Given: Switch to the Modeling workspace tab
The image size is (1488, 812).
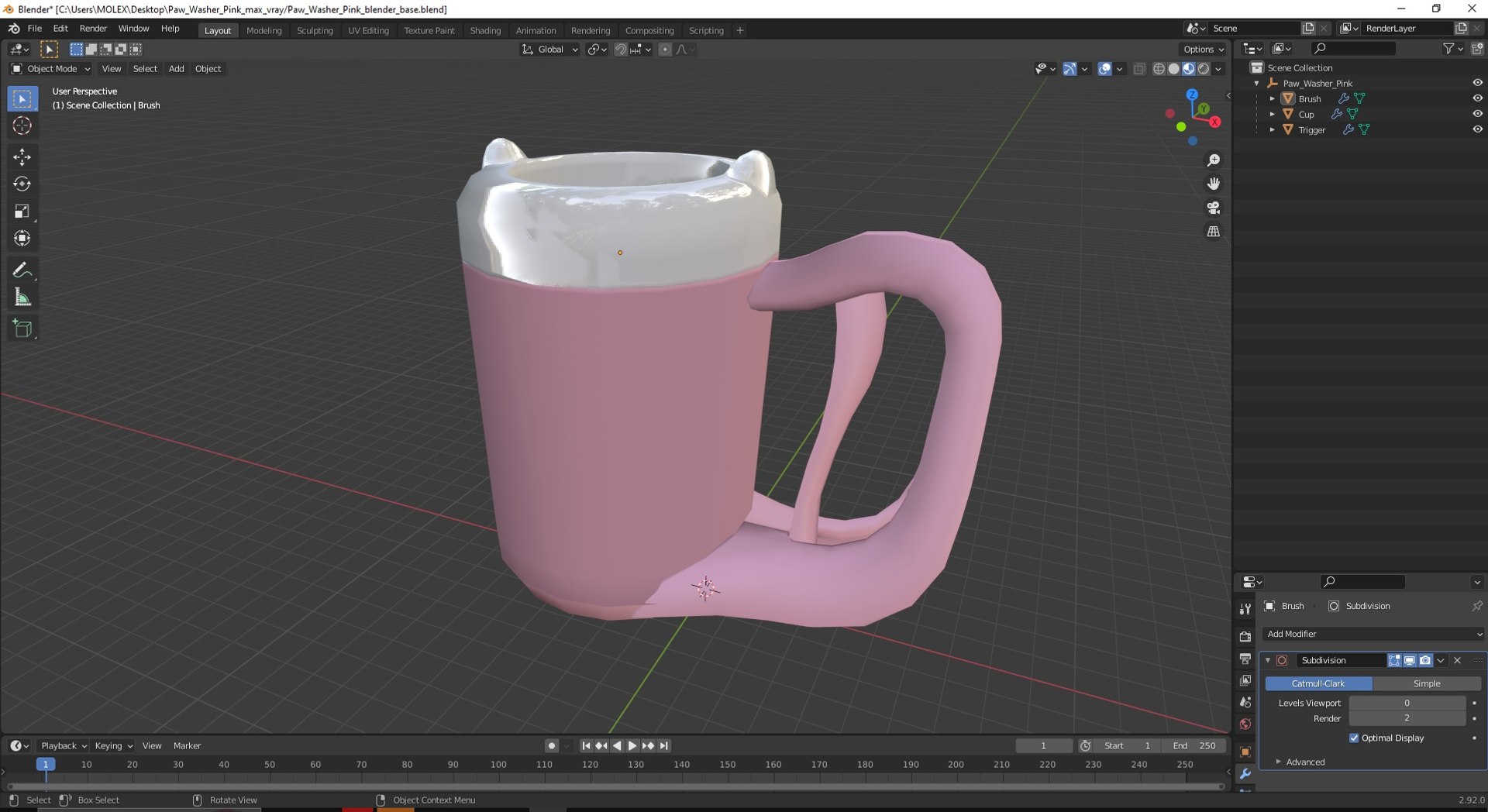Looking at the screenshot, I should point(264,30).
